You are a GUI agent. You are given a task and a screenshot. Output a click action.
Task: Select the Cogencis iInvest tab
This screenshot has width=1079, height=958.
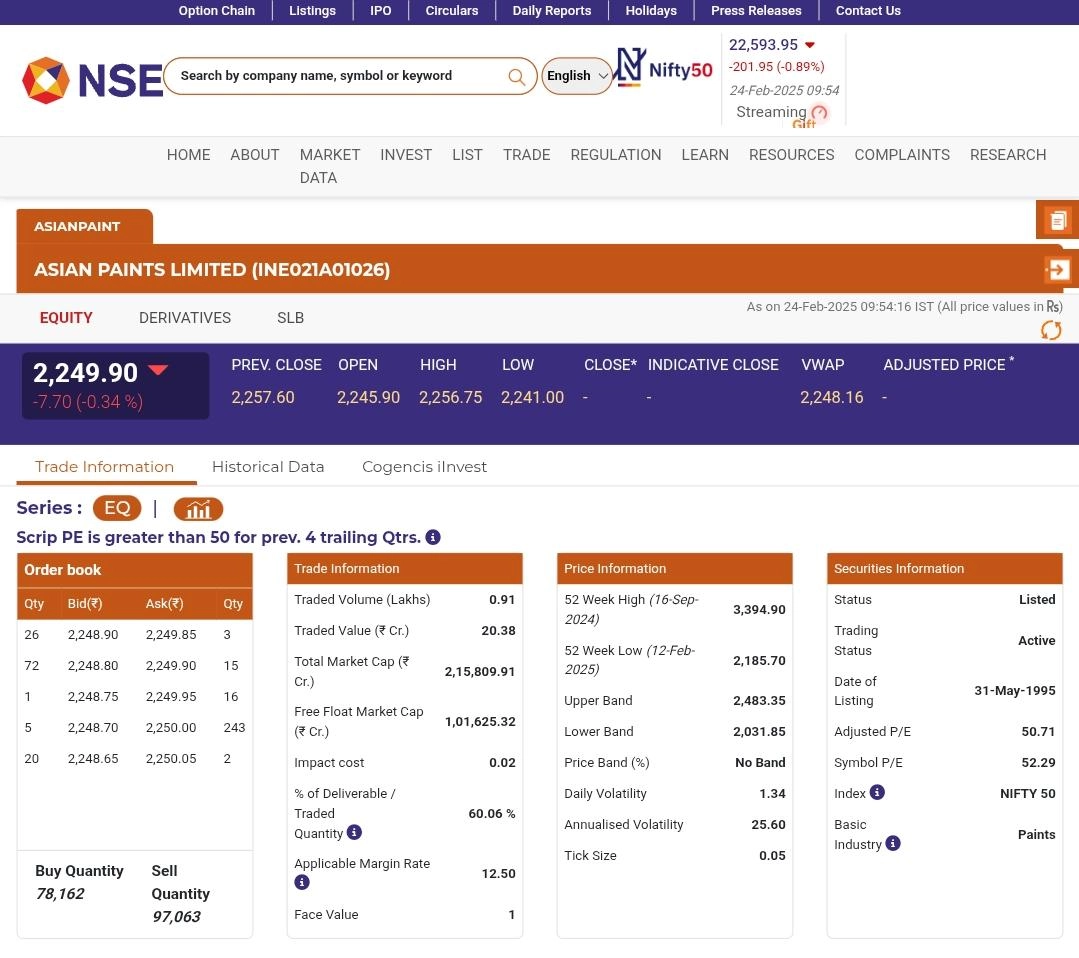(424, 466)
